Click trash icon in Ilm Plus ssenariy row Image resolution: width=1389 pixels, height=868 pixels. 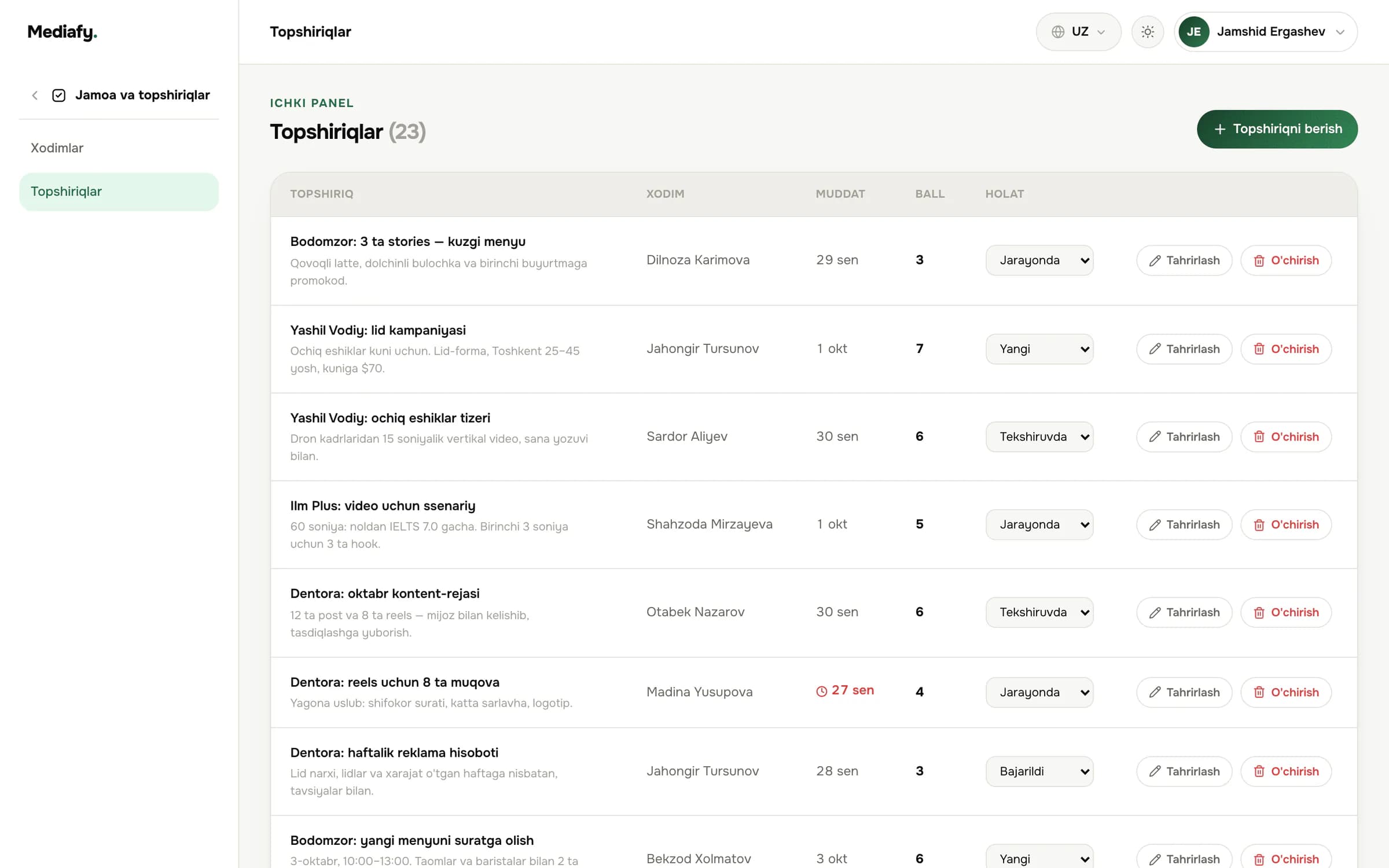(x=1259, y=525)
